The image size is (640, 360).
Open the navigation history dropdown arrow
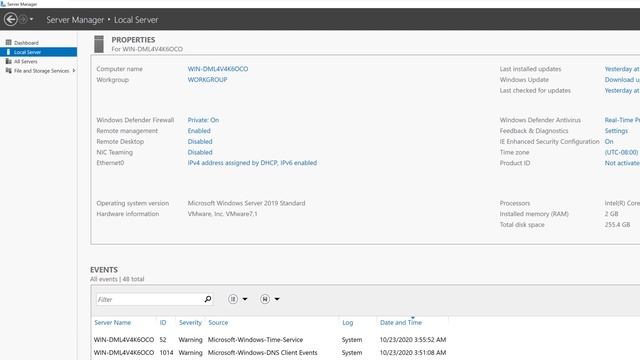(x=31, y=19)
